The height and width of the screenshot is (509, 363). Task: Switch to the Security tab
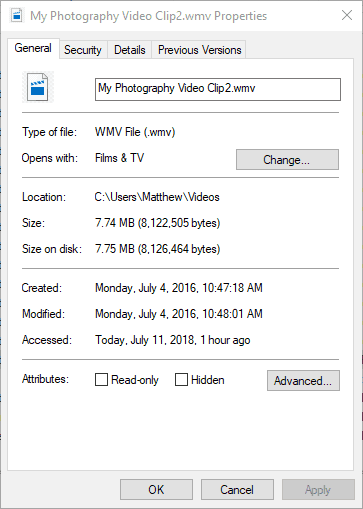click(83, 50)
